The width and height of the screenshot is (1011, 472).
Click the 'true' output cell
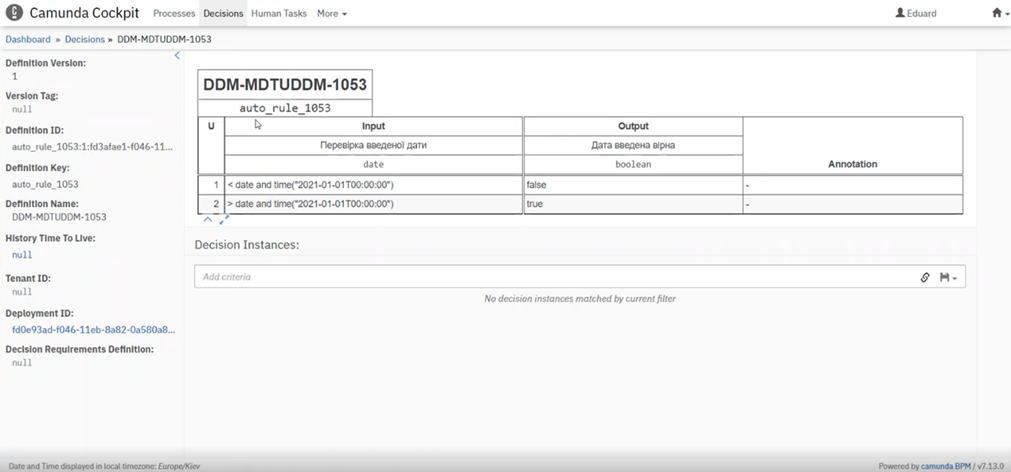pos(633,204)
